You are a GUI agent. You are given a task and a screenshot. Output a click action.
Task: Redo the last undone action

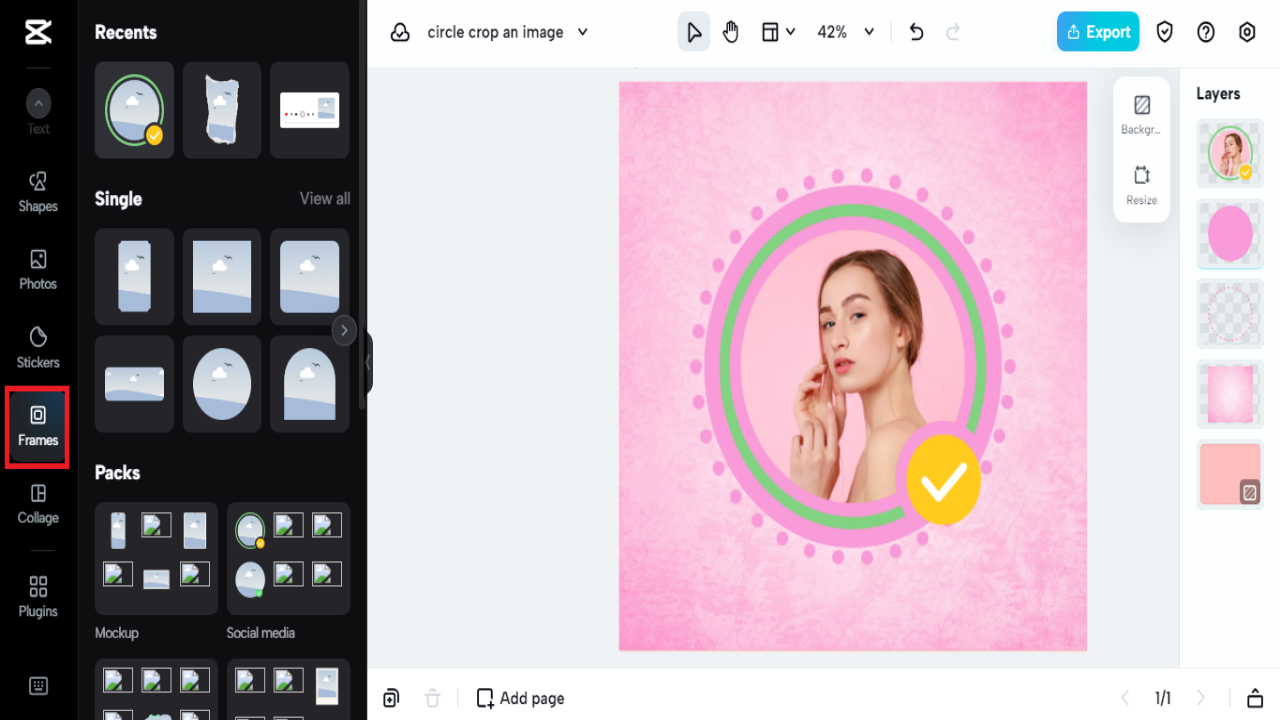click(x=953, y=32)
